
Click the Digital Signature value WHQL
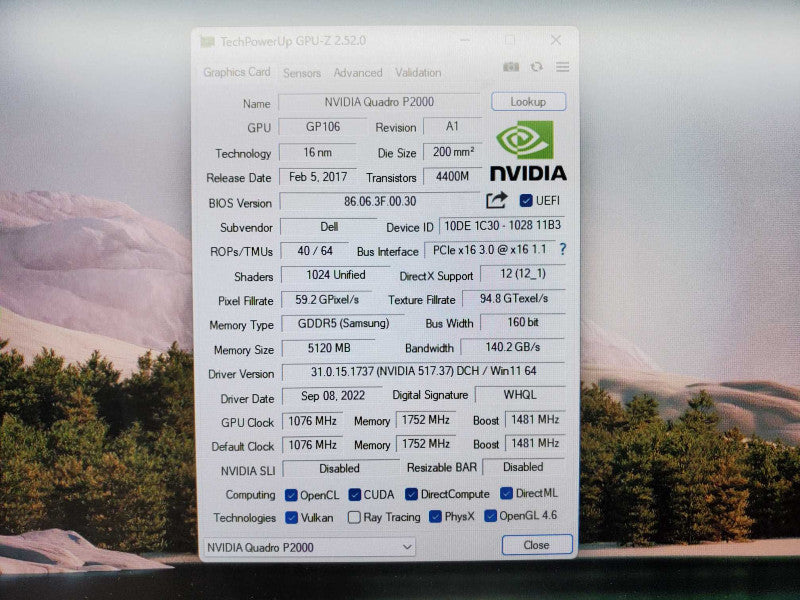[x=519, y=395]
